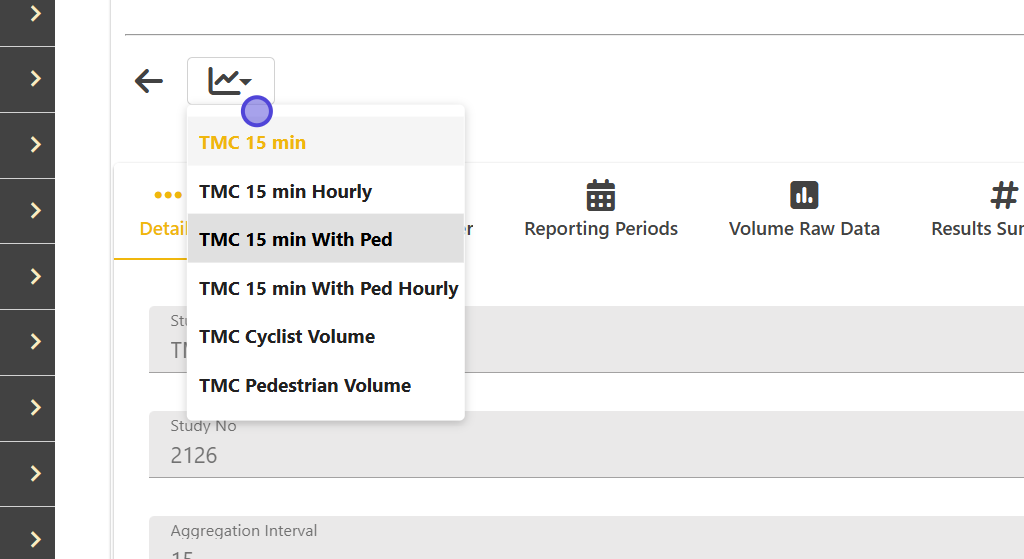The height and width of the screenshot is (559, 1024).
Task: Click the bar chart Volume Raw Data icon
Action: tap(804, 195)
